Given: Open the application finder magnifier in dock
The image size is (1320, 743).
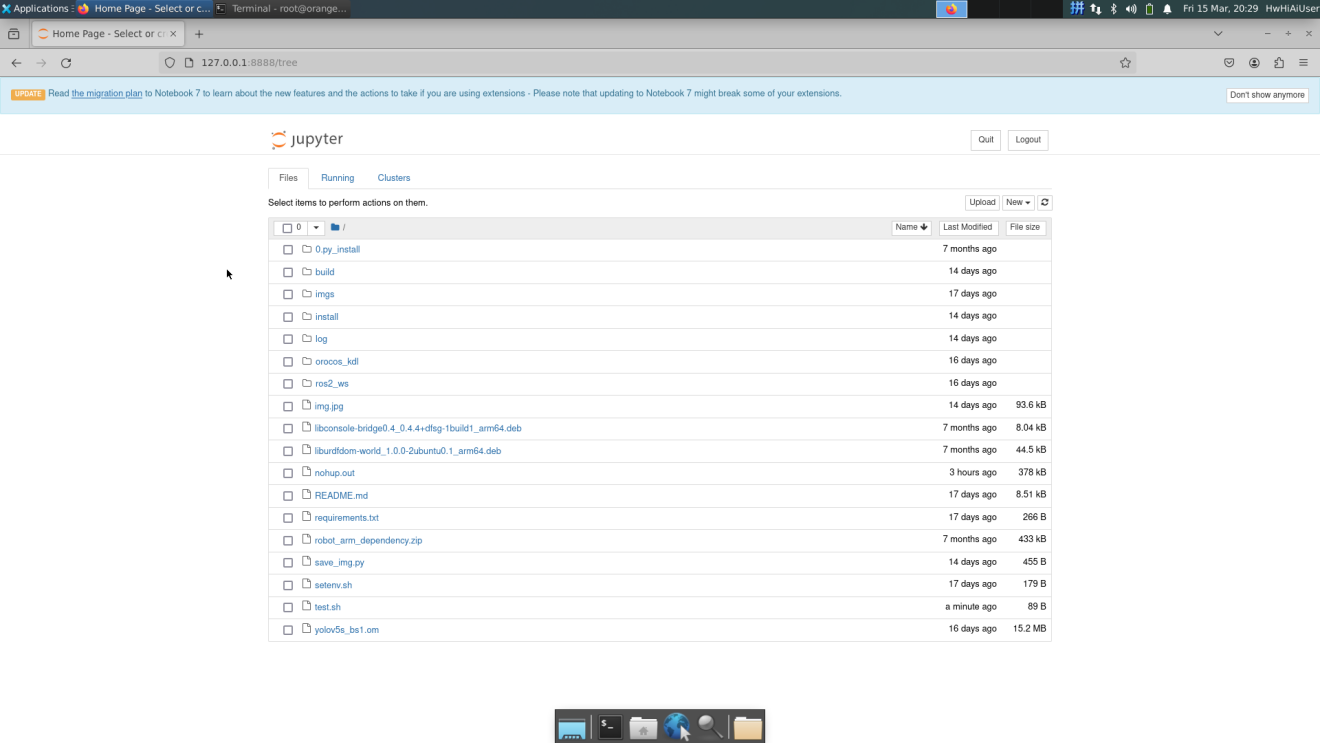Looking at the screenshot, I should (711, 727).
